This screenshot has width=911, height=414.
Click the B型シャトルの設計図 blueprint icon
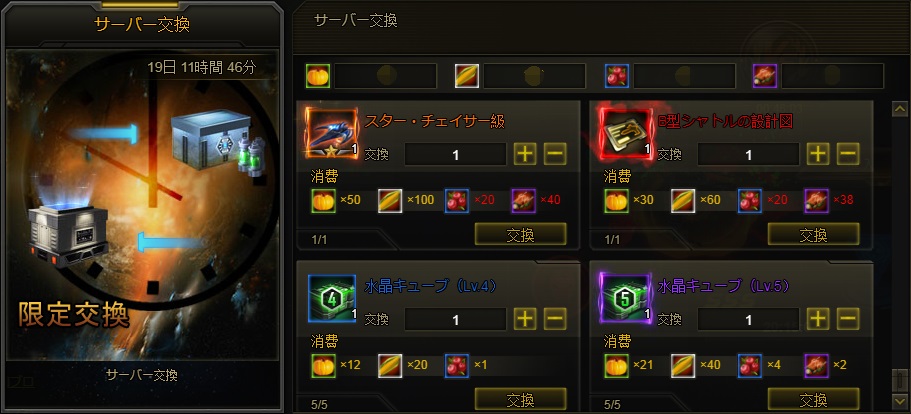625,134
